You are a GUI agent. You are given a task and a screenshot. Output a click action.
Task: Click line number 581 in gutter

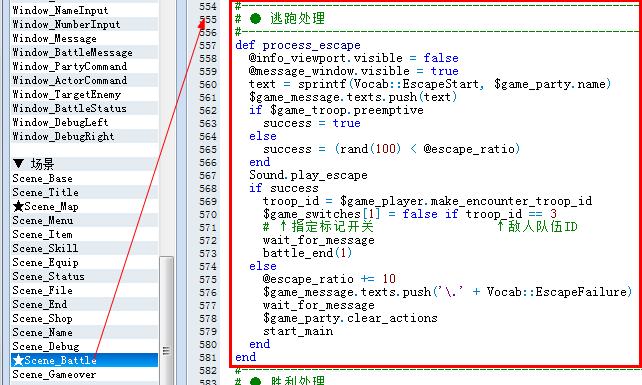(x=208, y=357)
